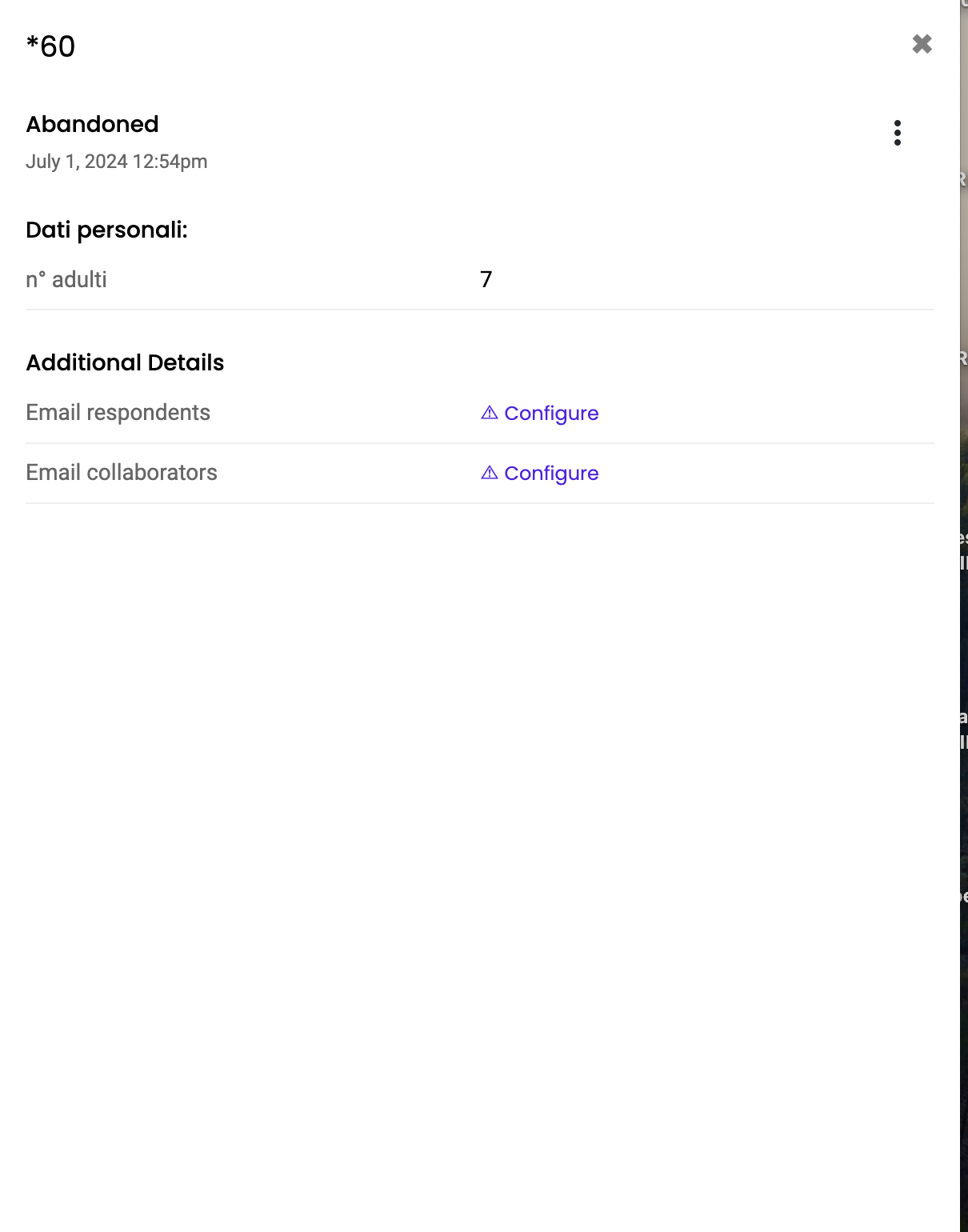Click the Additional Details section heading
The image size is (968, 1232).
[125, 363]
